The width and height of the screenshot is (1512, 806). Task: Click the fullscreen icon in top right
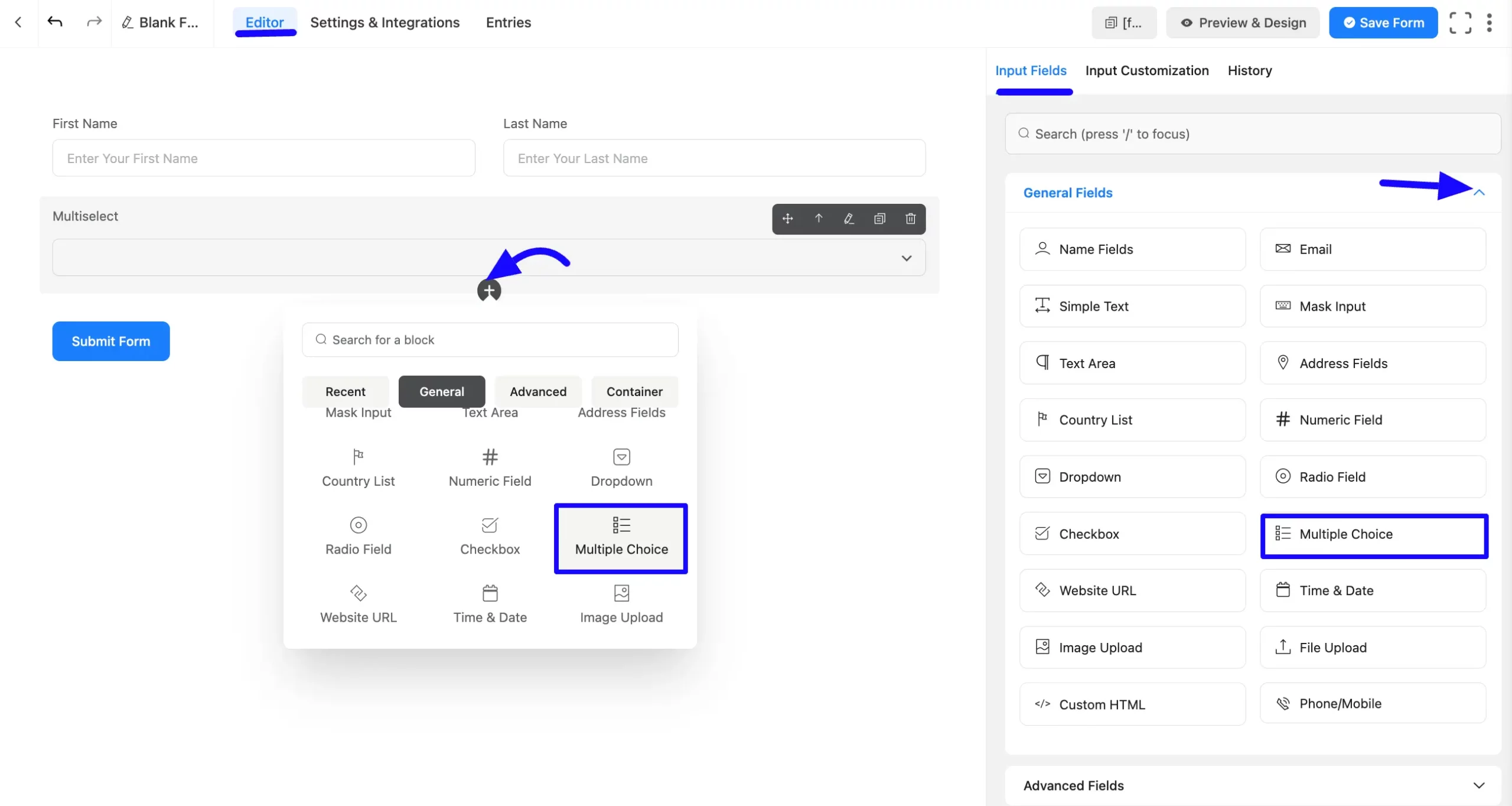tap(1460, 23)
